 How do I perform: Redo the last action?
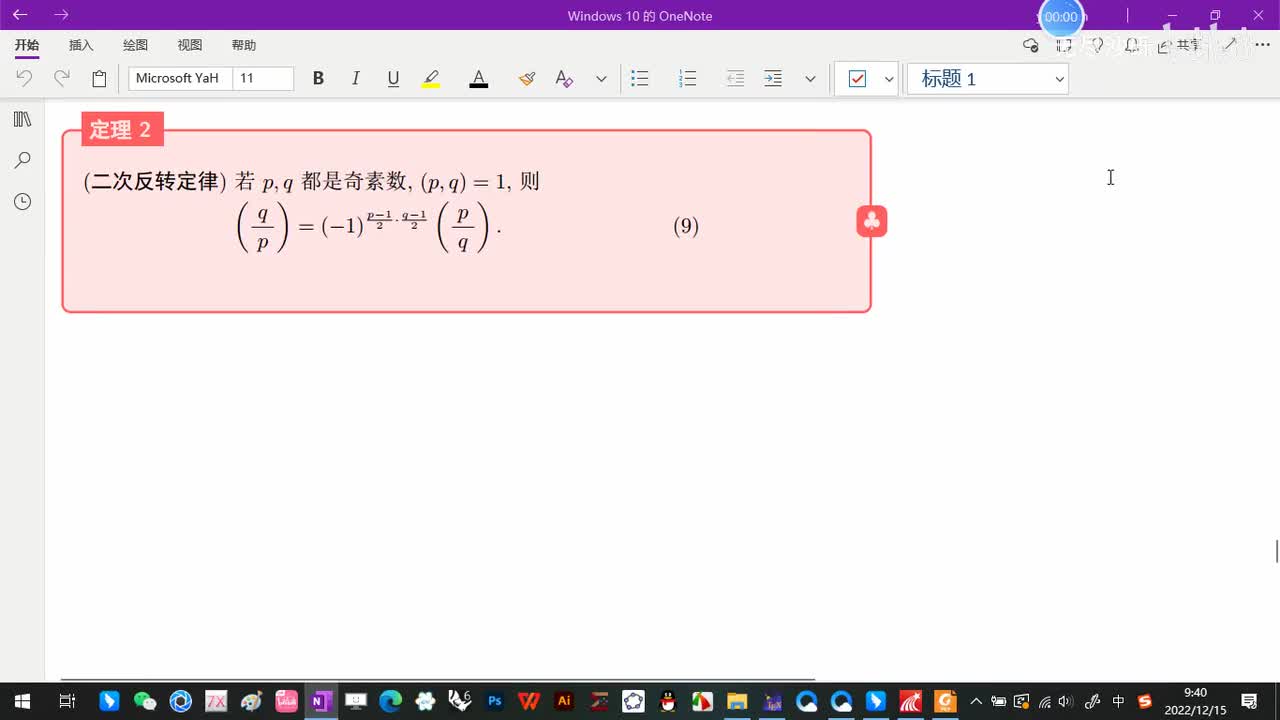click(62, 78)
